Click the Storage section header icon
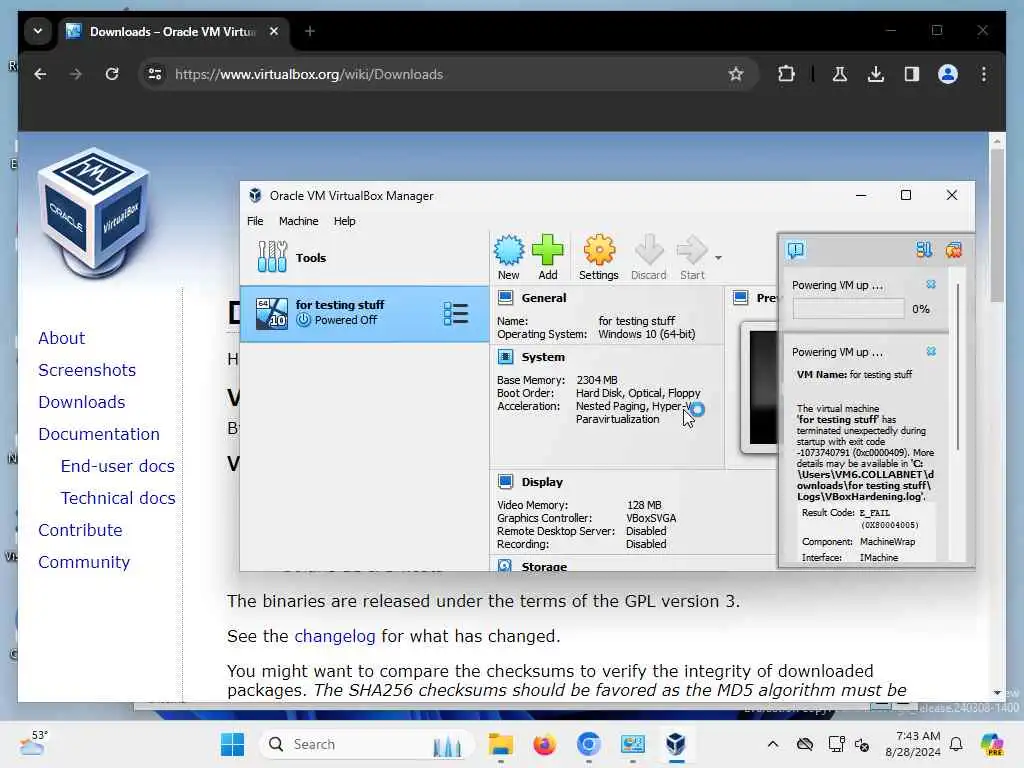The width and height of the screenshot is (1024, 768). [x=505, y=566]
